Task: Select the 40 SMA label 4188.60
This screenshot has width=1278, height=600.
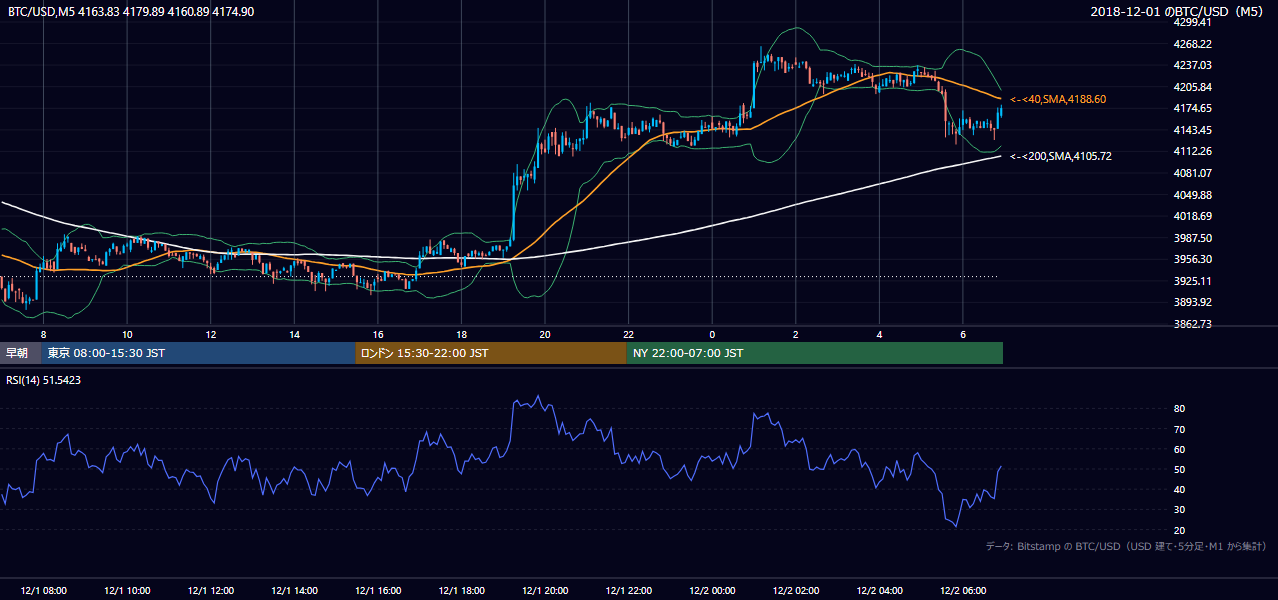Action: point(1058,100)
